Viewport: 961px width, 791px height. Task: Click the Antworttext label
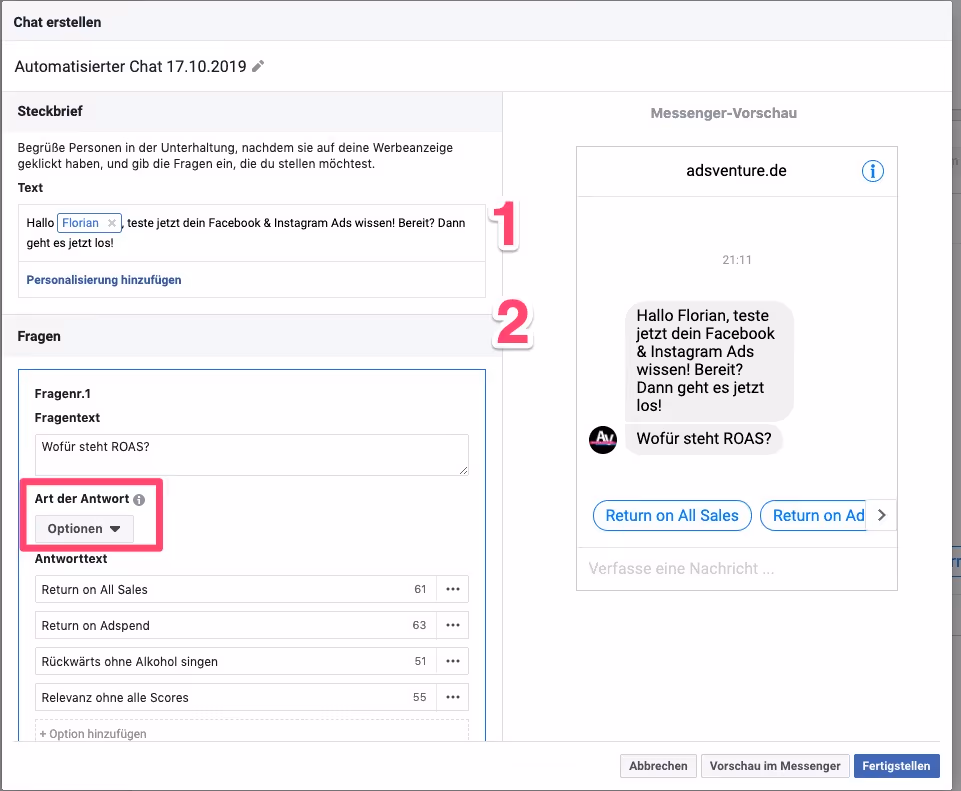[x=70, y=559]
